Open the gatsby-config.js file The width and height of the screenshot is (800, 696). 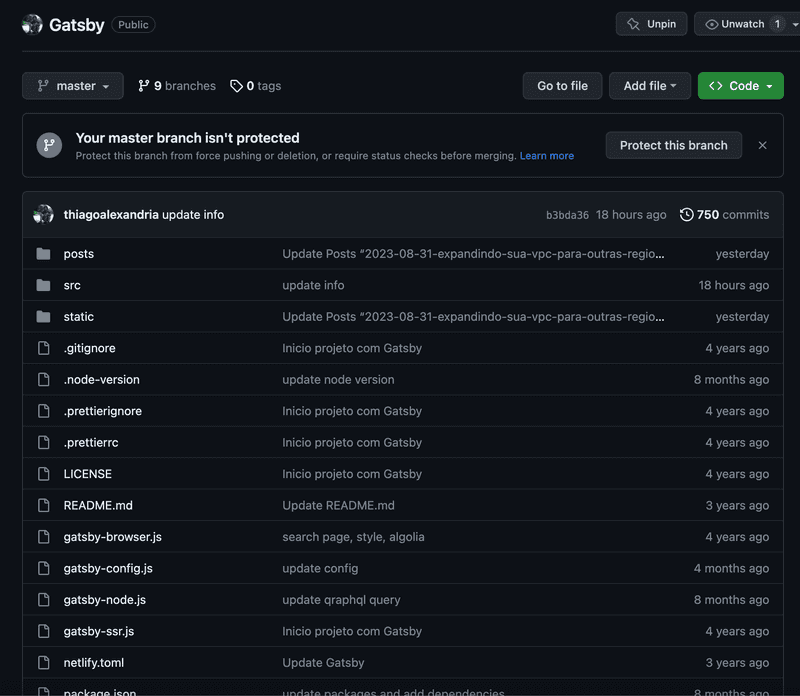[108, 568]
